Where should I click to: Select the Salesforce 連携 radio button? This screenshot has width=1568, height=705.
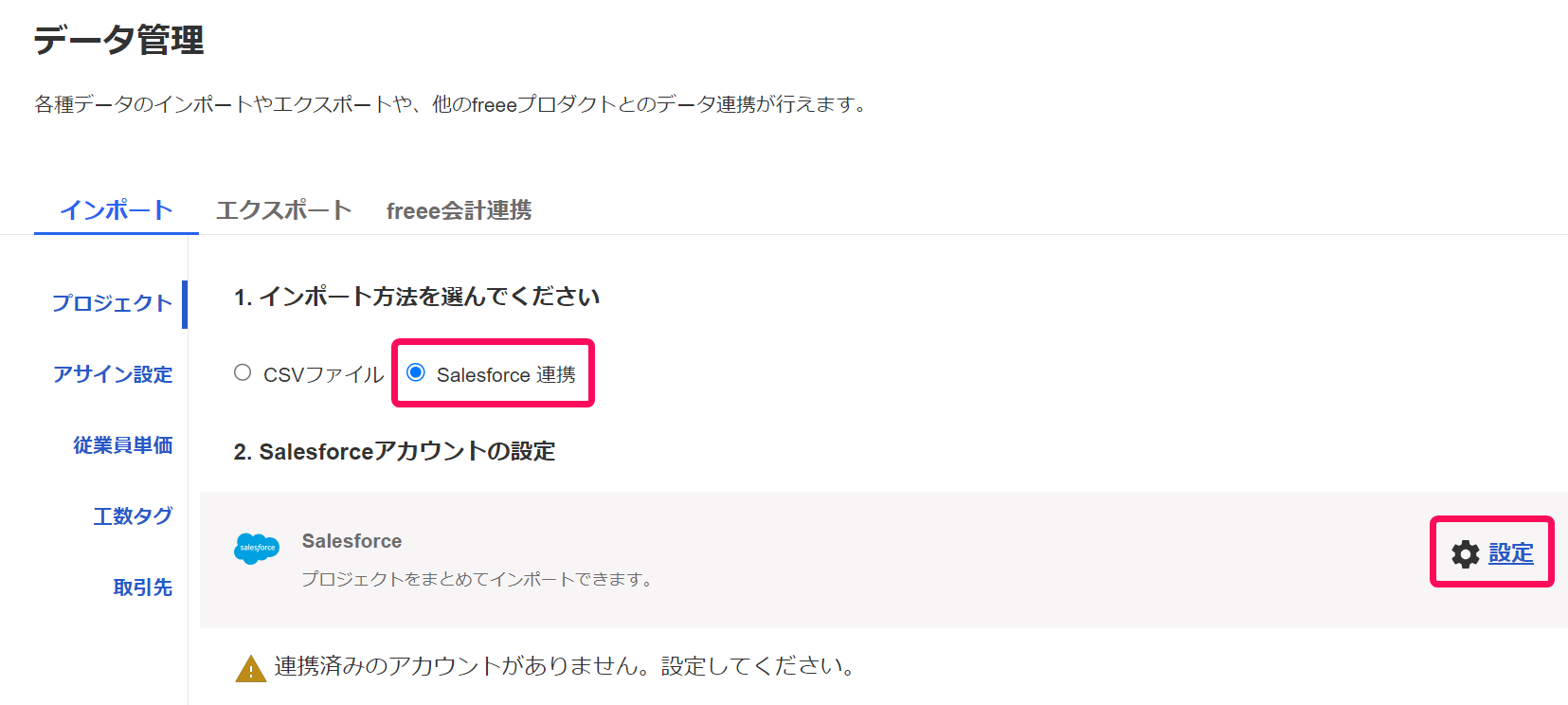416,372
